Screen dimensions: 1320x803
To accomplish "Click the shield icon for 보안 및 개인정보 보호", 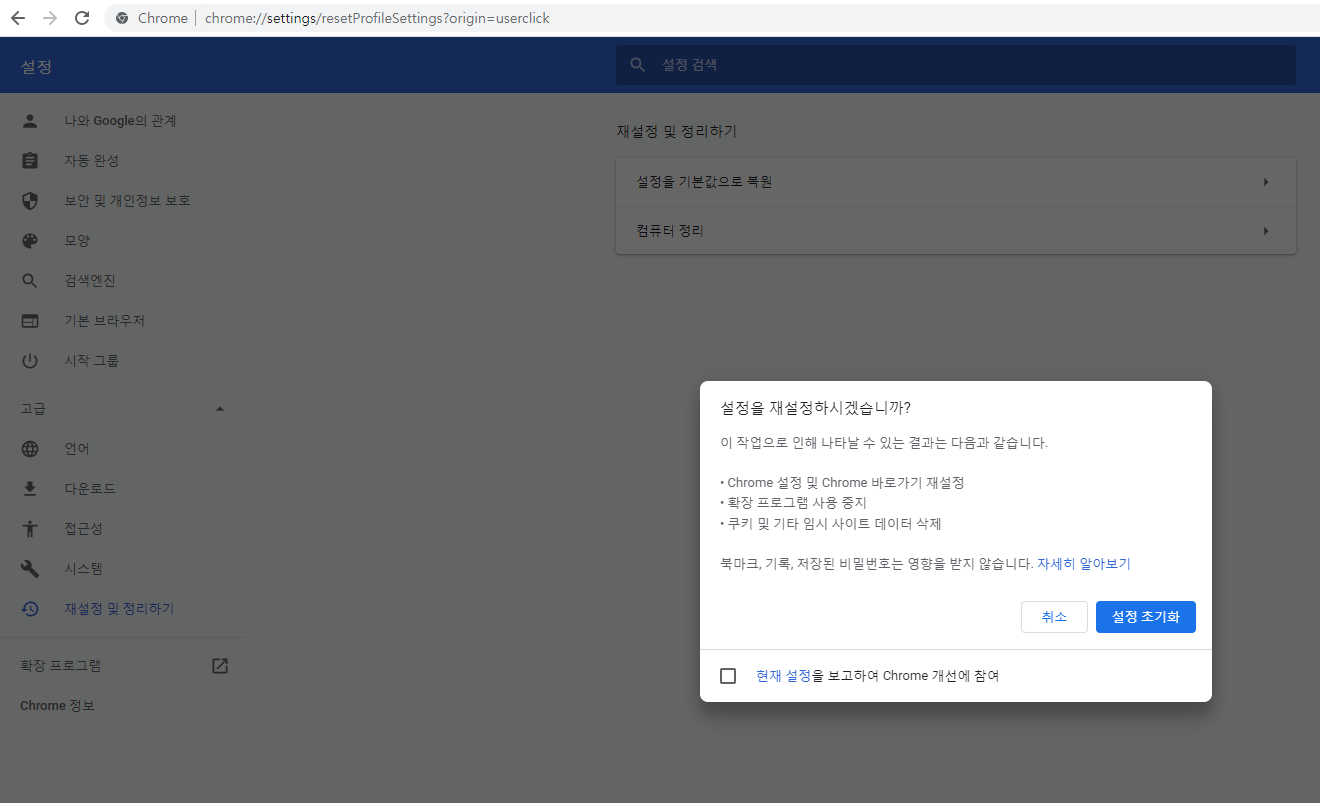I will click(x=30, y=201).
